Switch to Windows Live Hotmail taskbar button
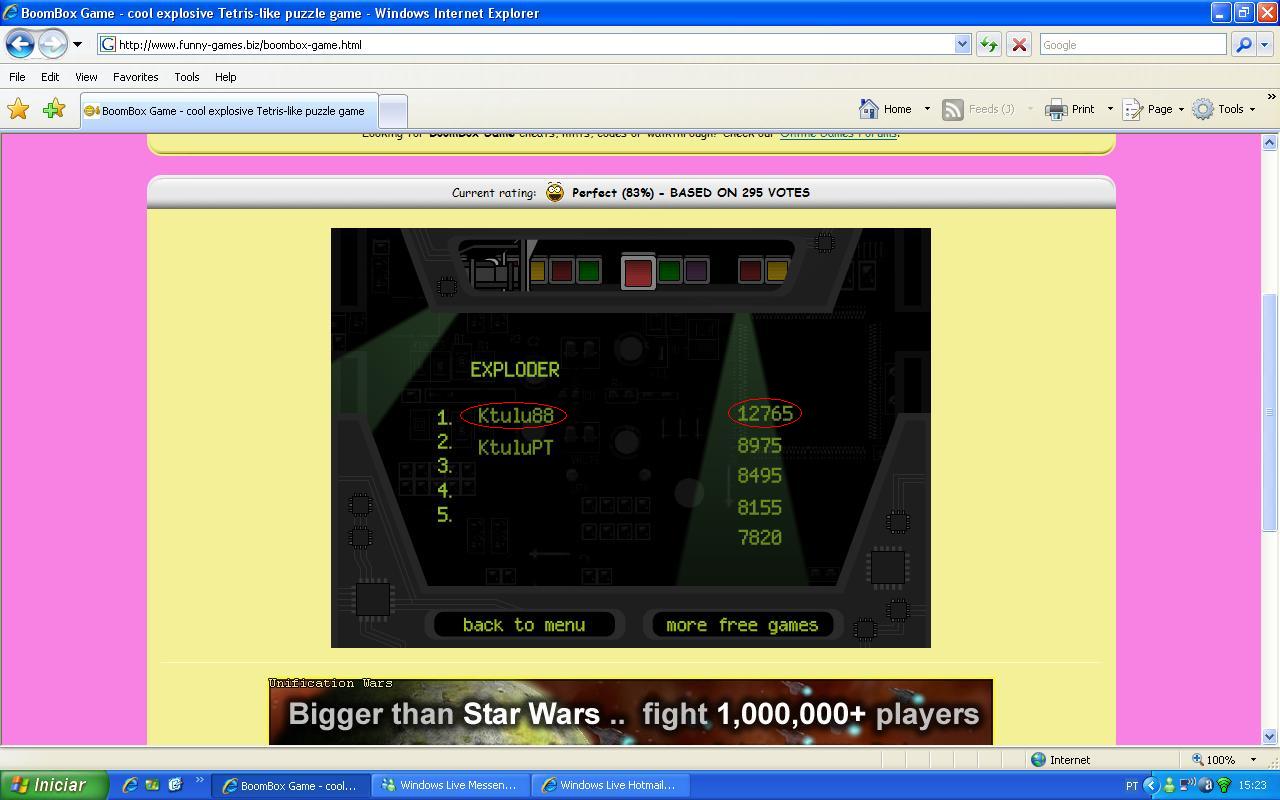This screenshot has height=800, width=1280. (x=610, y=785)
